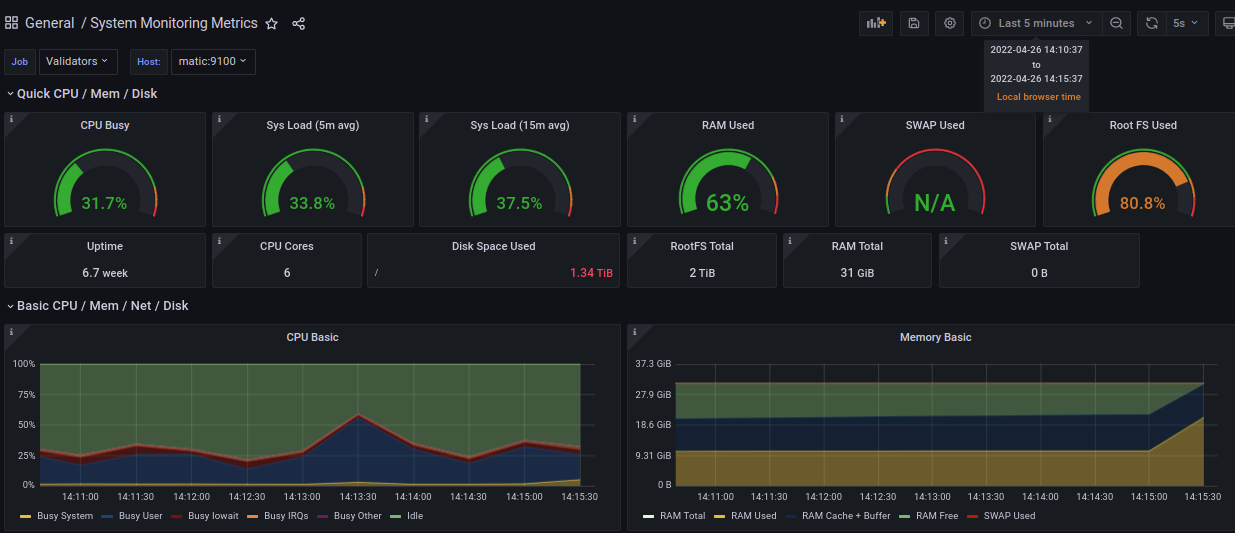Toggle the Idle series in CPU legend

(x=414, y=516)
